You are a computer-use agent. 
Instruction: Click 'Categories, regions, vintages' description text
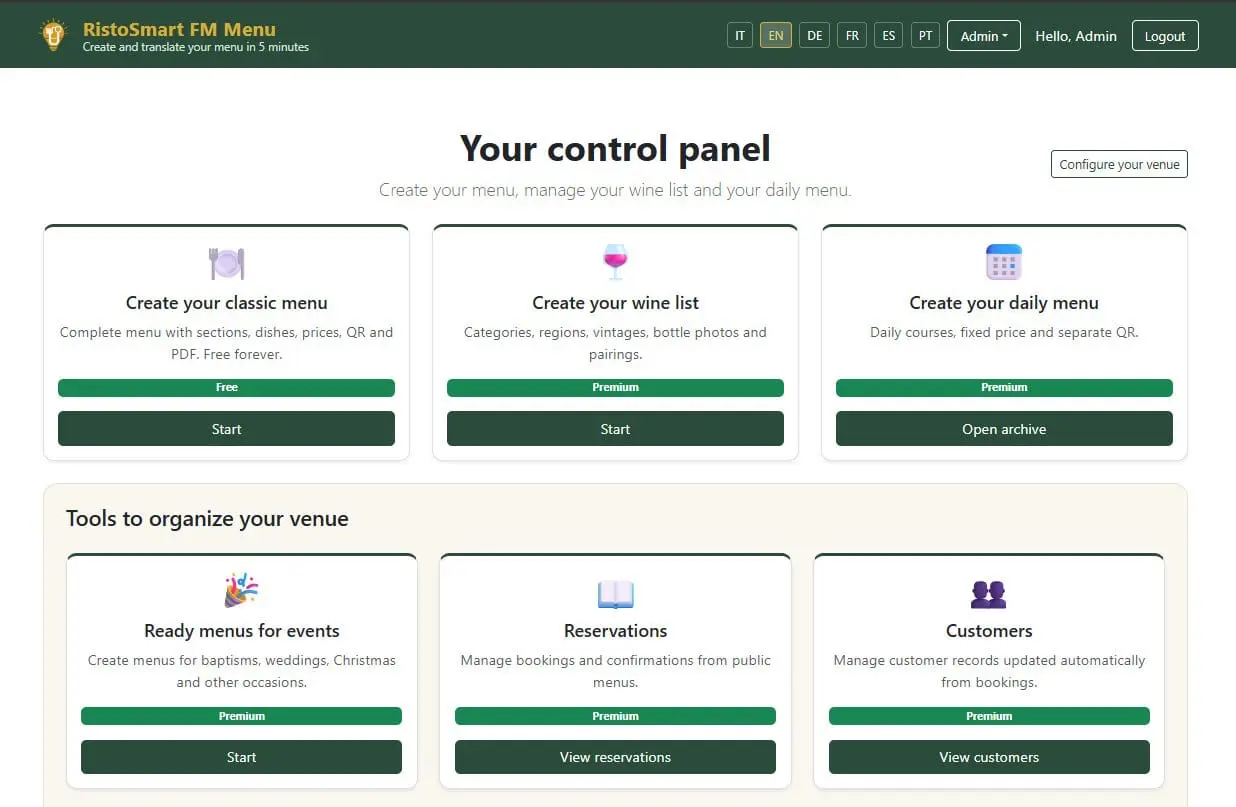coord(615,343)
